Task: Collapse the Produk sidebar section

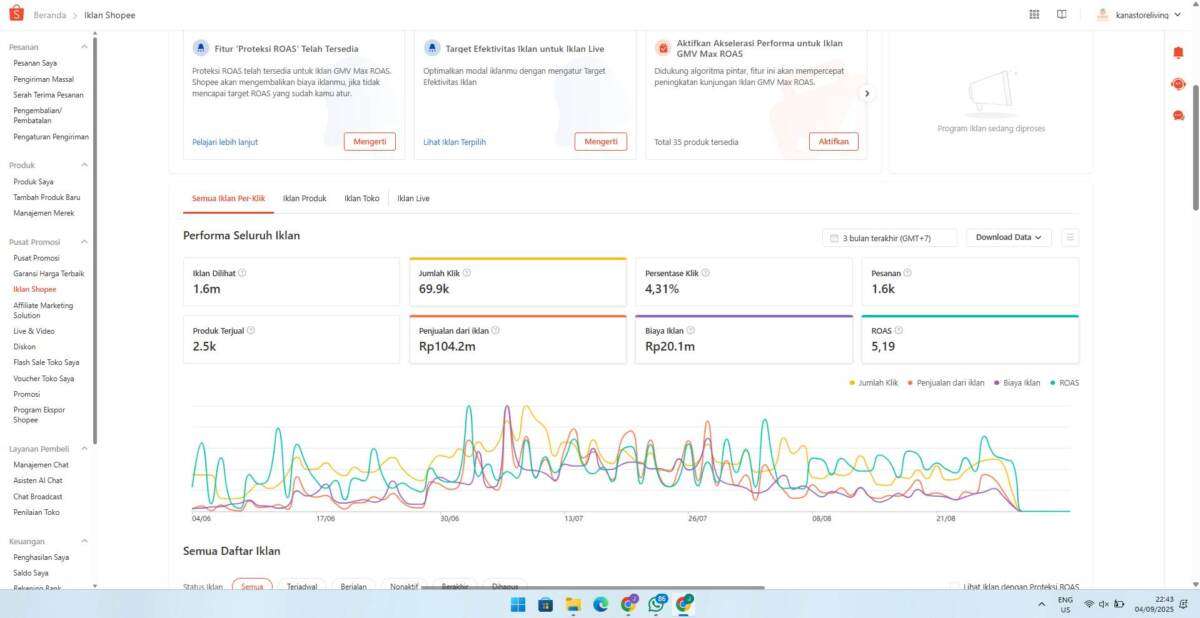Action: click(x=84, y=165)
